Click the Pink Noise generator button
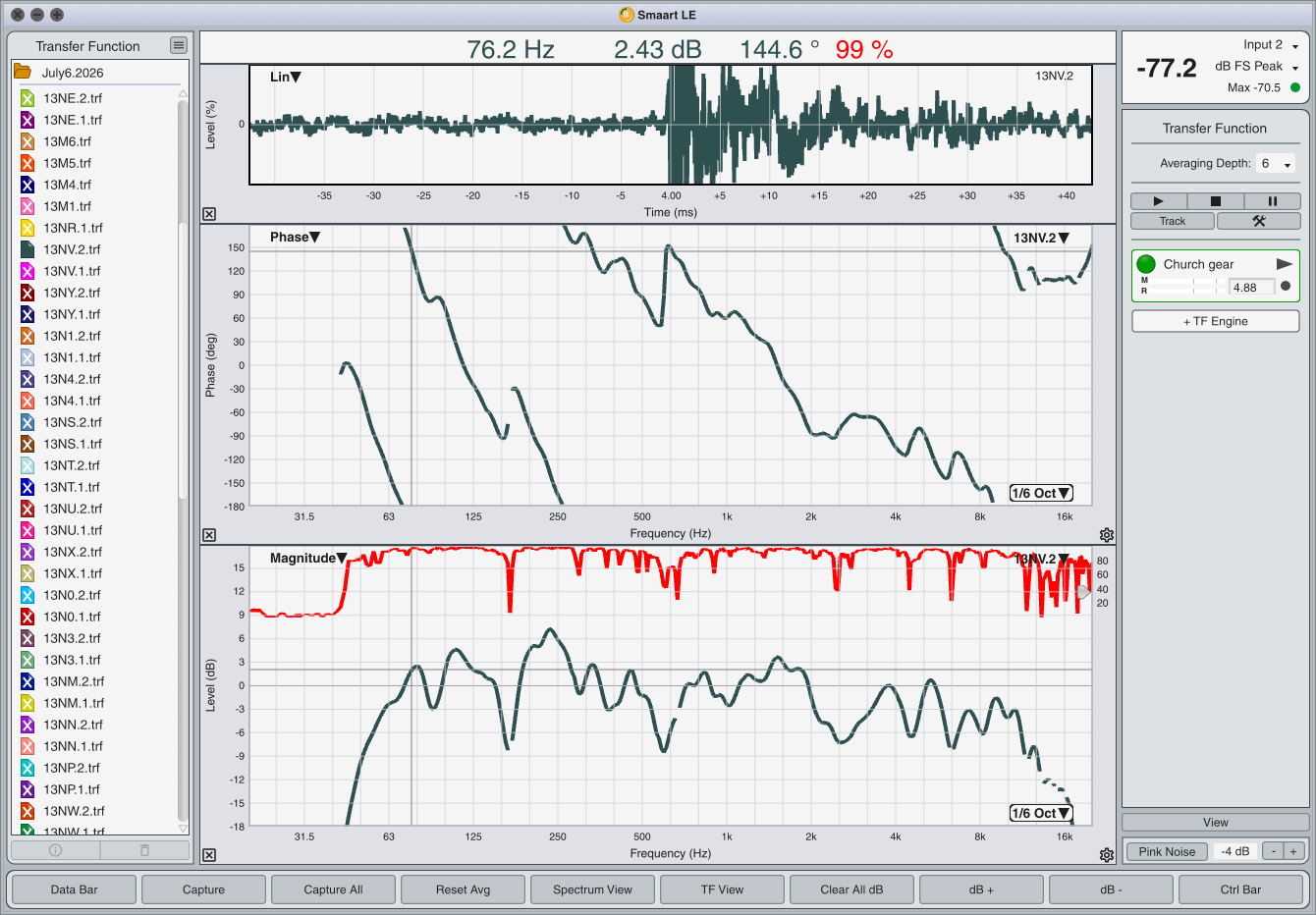 [x=1167, y=851]
